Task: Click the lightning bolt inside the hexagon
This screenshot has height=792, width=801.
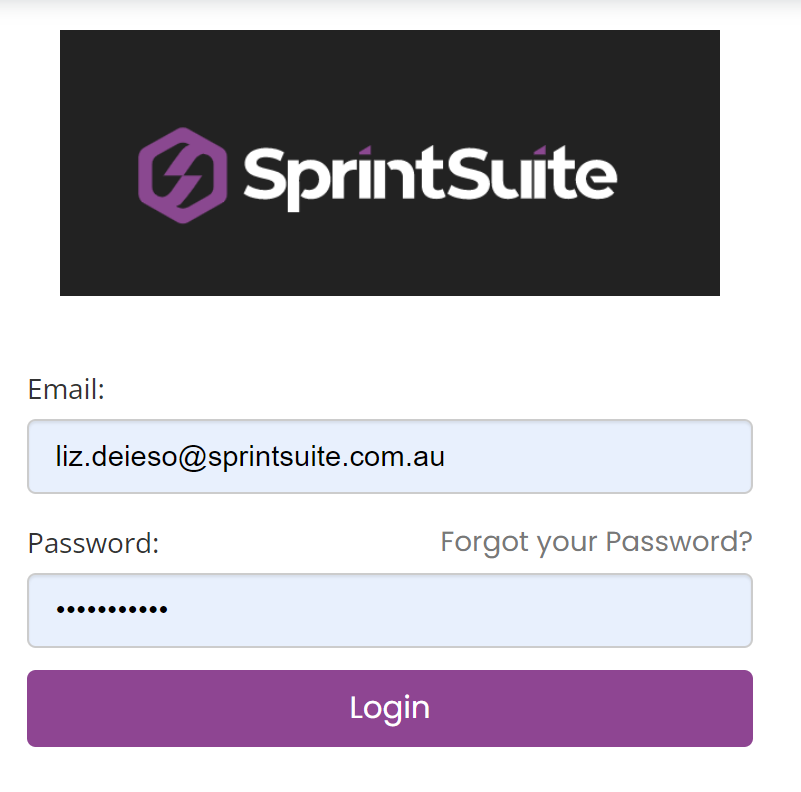Action: point(184,175)
